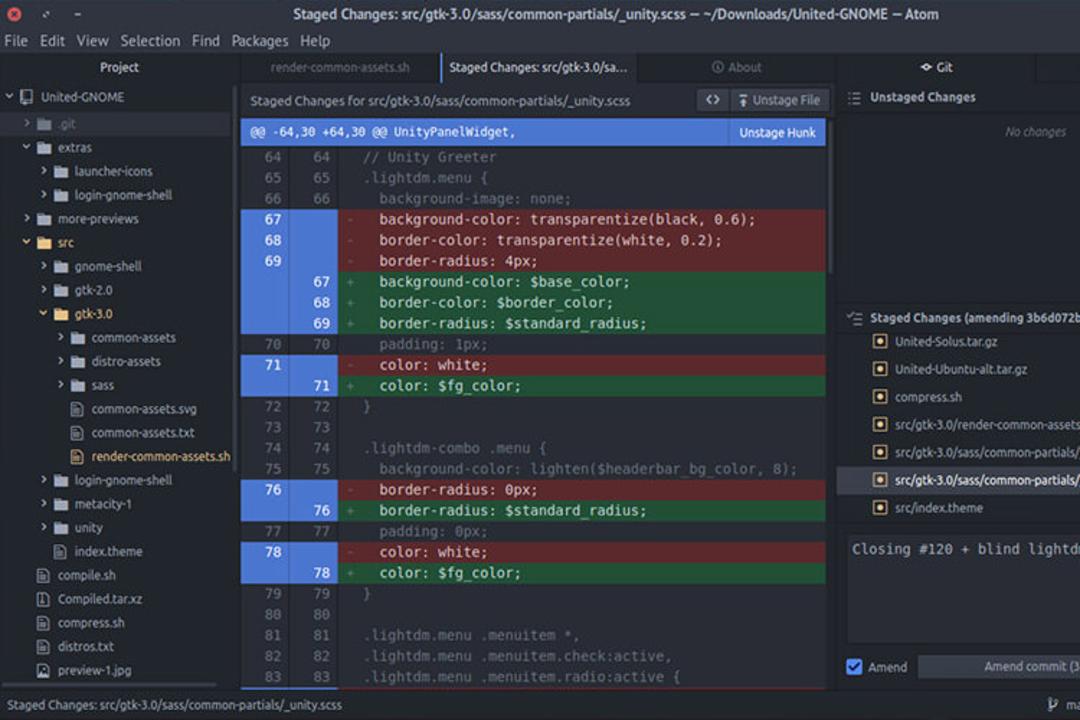Screen dimensions: 1080x720
Task: Open the Selection menu
Action: pos(150,41)
